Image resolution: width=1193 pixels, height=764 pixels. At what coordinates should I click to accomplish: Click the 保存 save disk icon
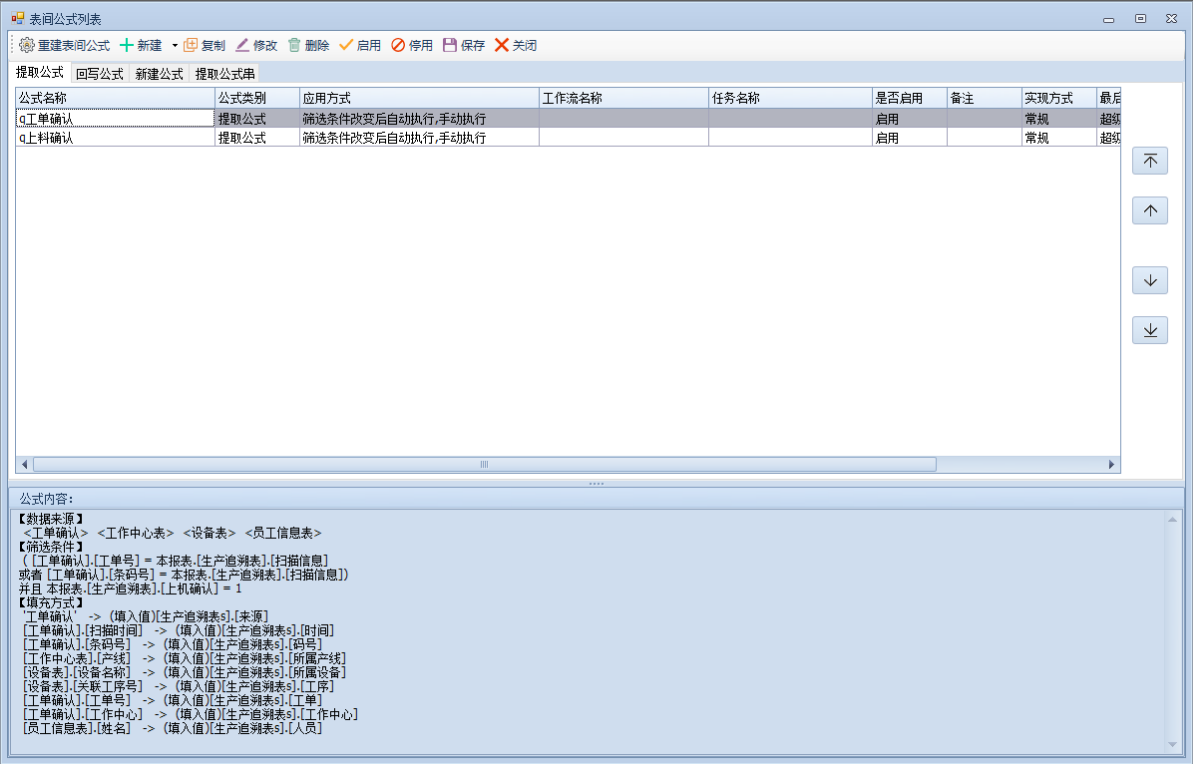(450, 45)
